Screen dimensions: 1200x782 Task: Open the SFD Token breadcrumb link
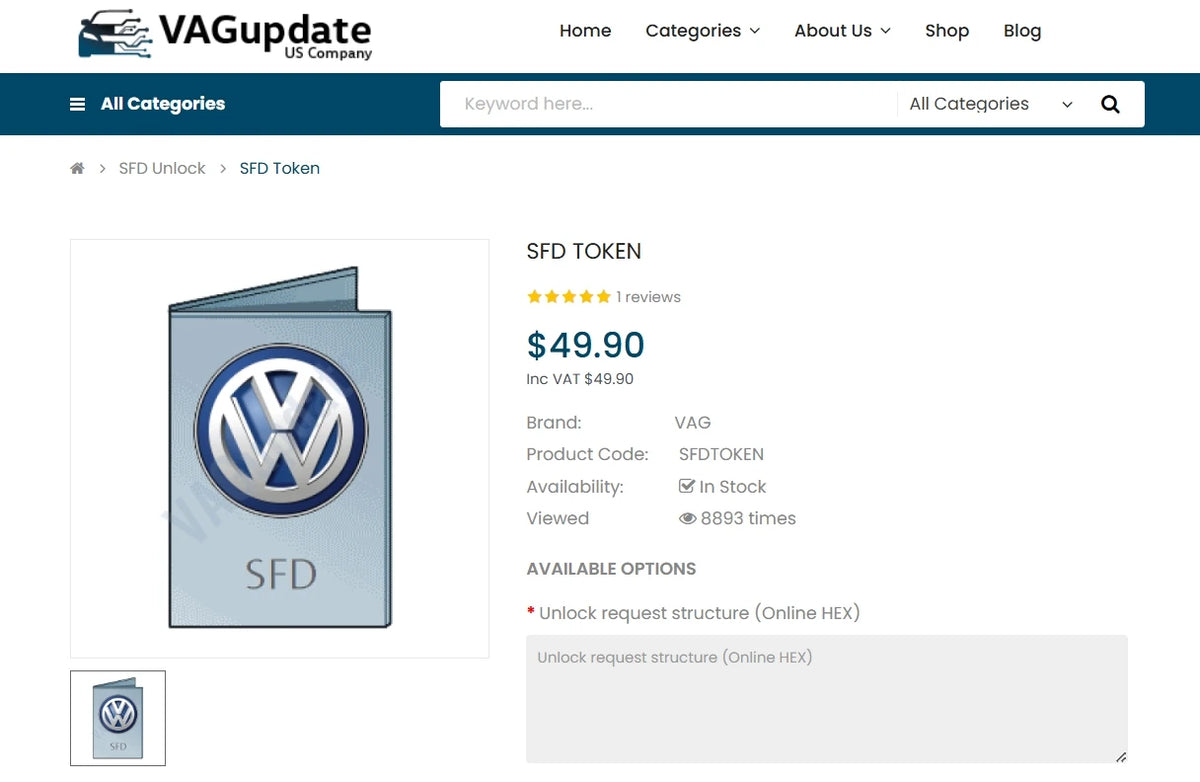coord(280,168)
